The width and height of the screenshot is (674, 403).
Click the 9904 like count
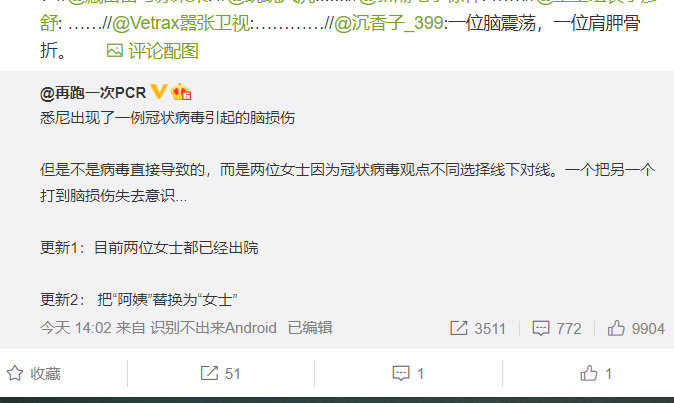(x=648, y=329)
